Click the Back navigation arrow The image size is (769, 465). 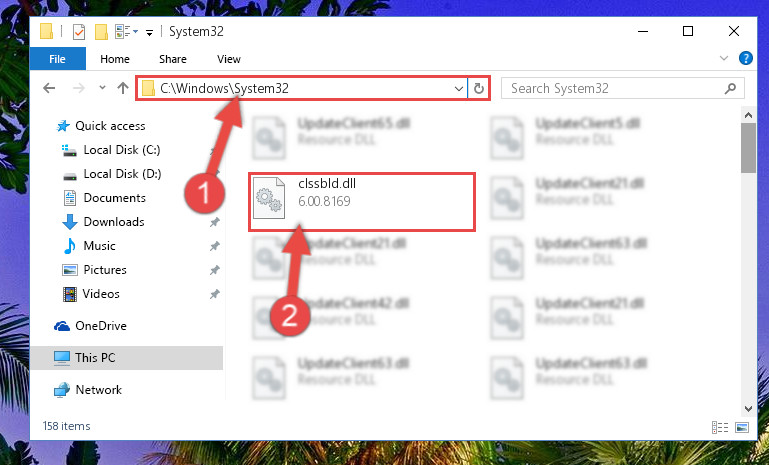tap(49, 88)
